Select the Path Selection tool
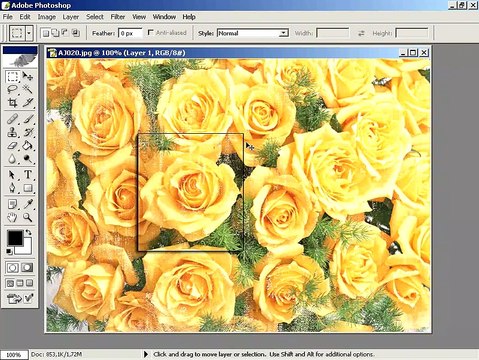This screenshot has height=360, width=479. pyautogui.click(x=12, y=175)
